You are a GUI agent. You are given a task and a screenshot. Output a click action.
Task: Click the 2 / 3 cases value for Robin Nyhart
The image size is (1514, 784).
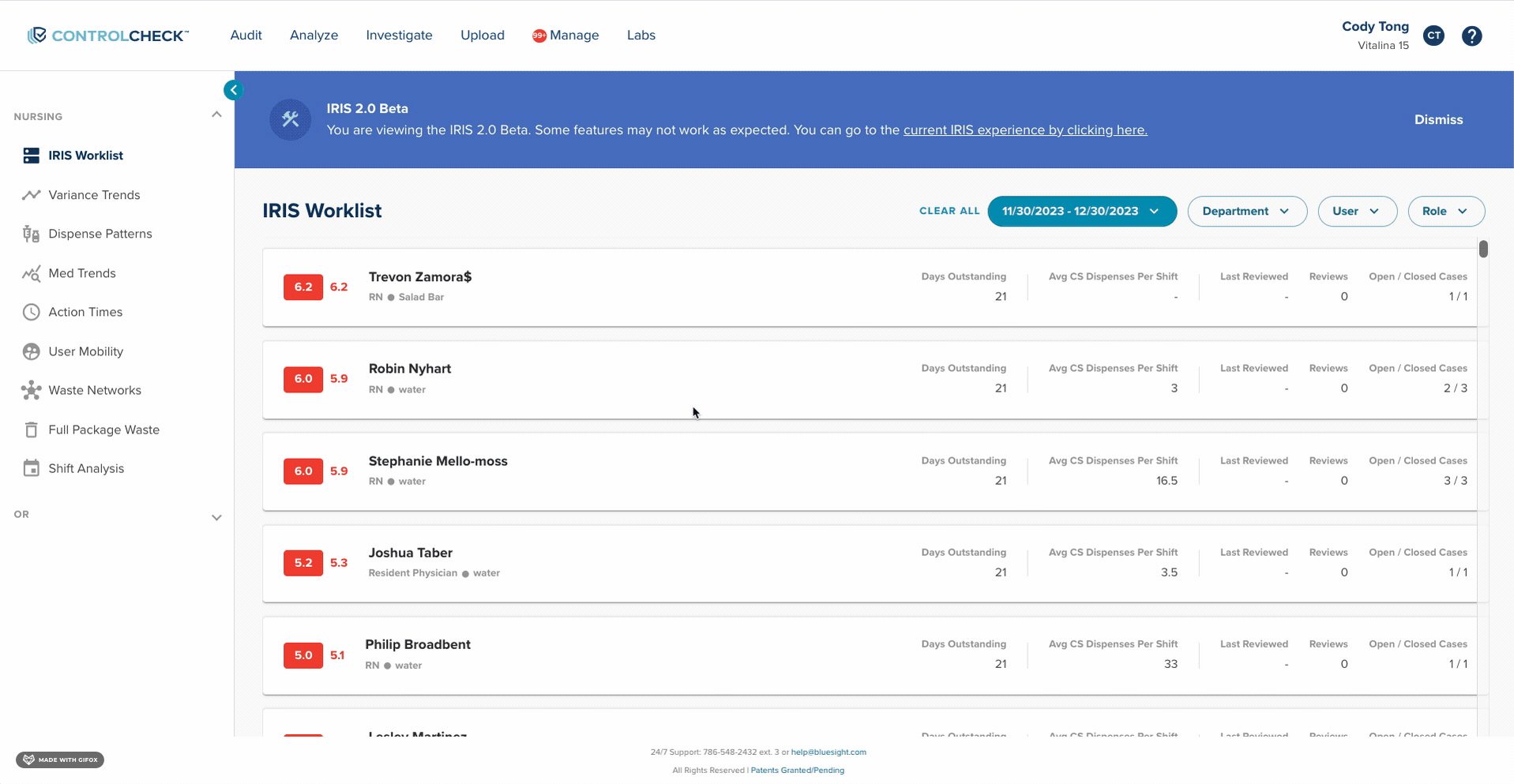tap(1456, 388)
